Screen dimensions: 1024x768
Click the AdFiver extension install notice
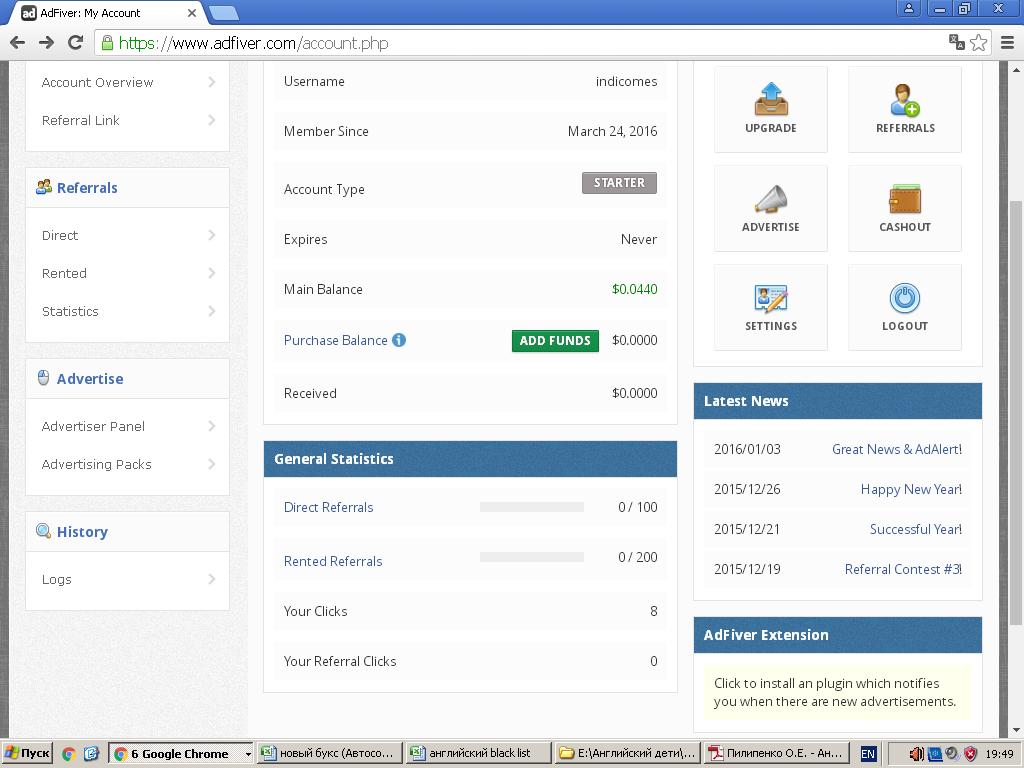[837, 692]
